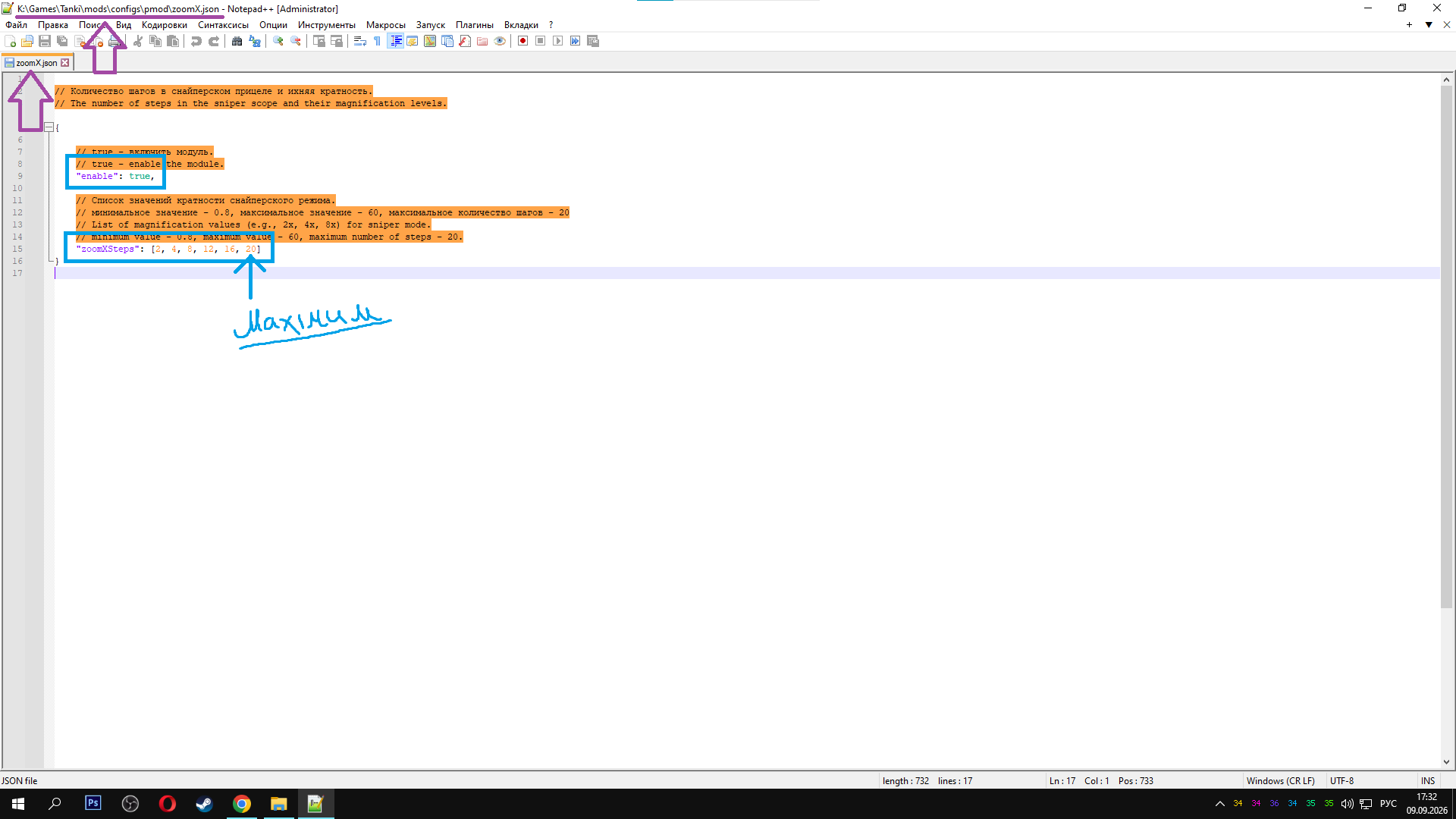This screenshot has height=819, width=1456.
Task: Open Chrome from the taskbar
Action: (242, 804)
